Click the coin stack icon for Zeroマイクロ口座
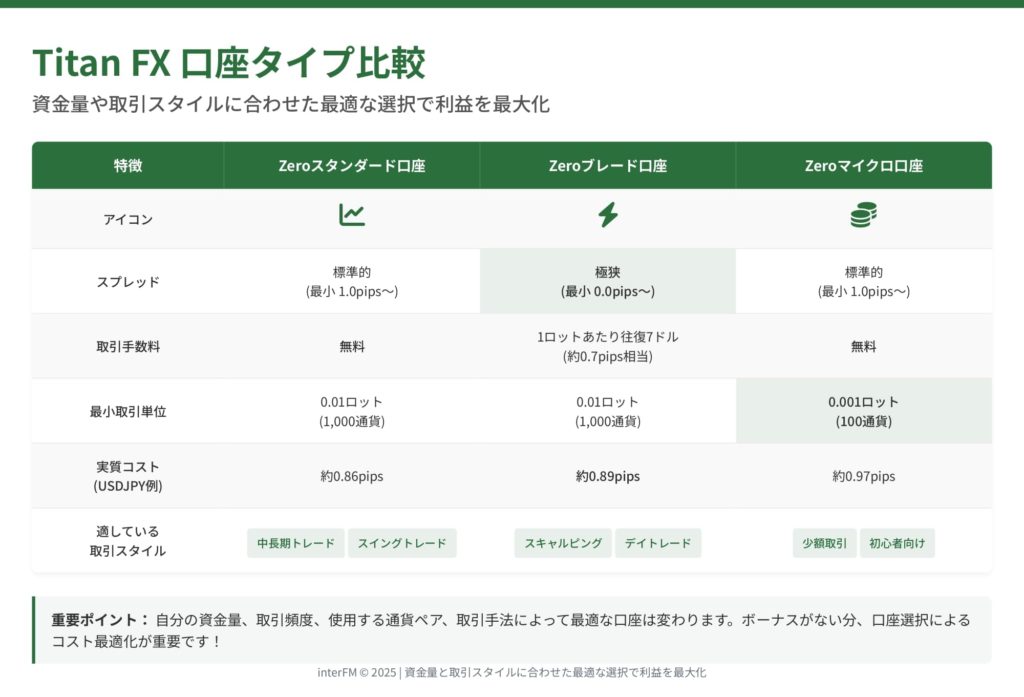The image size is (1024, 697). pos(863,215)
